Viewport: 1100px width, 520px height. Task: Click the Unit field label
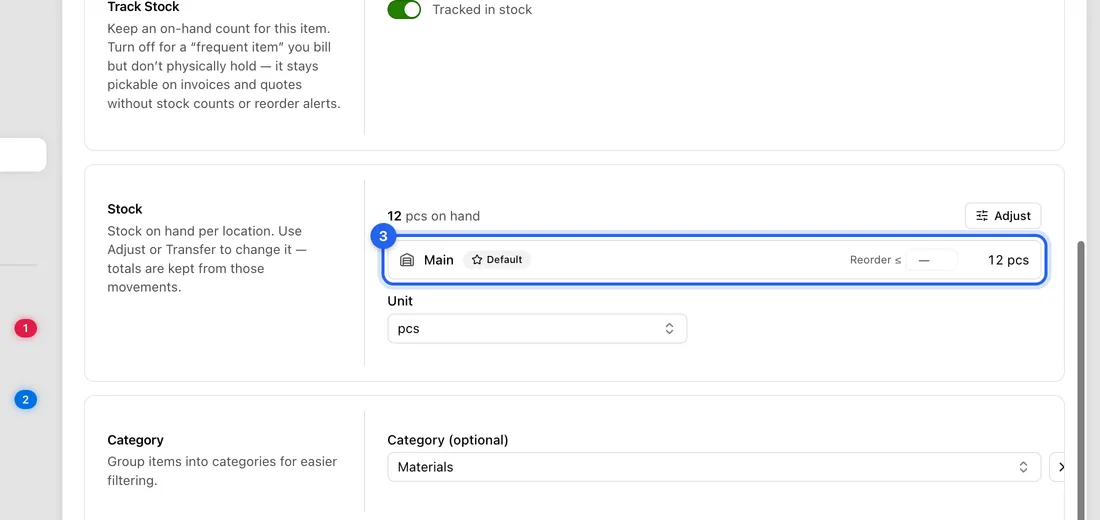[400, 301]
